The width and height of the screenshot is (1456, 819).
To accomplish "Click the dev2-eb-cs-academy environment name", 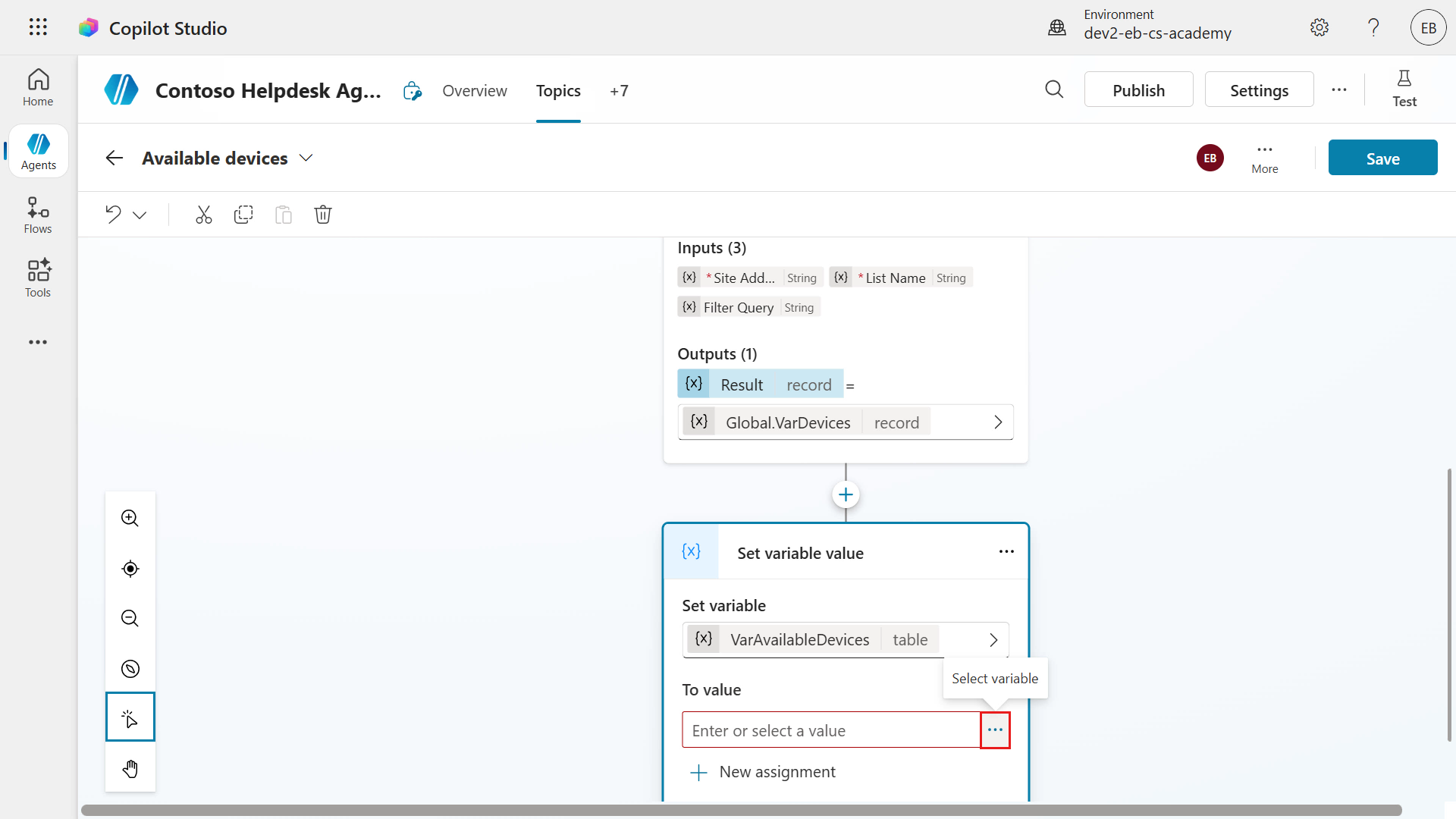I will pyautogui.click(x=1157, y=33).
